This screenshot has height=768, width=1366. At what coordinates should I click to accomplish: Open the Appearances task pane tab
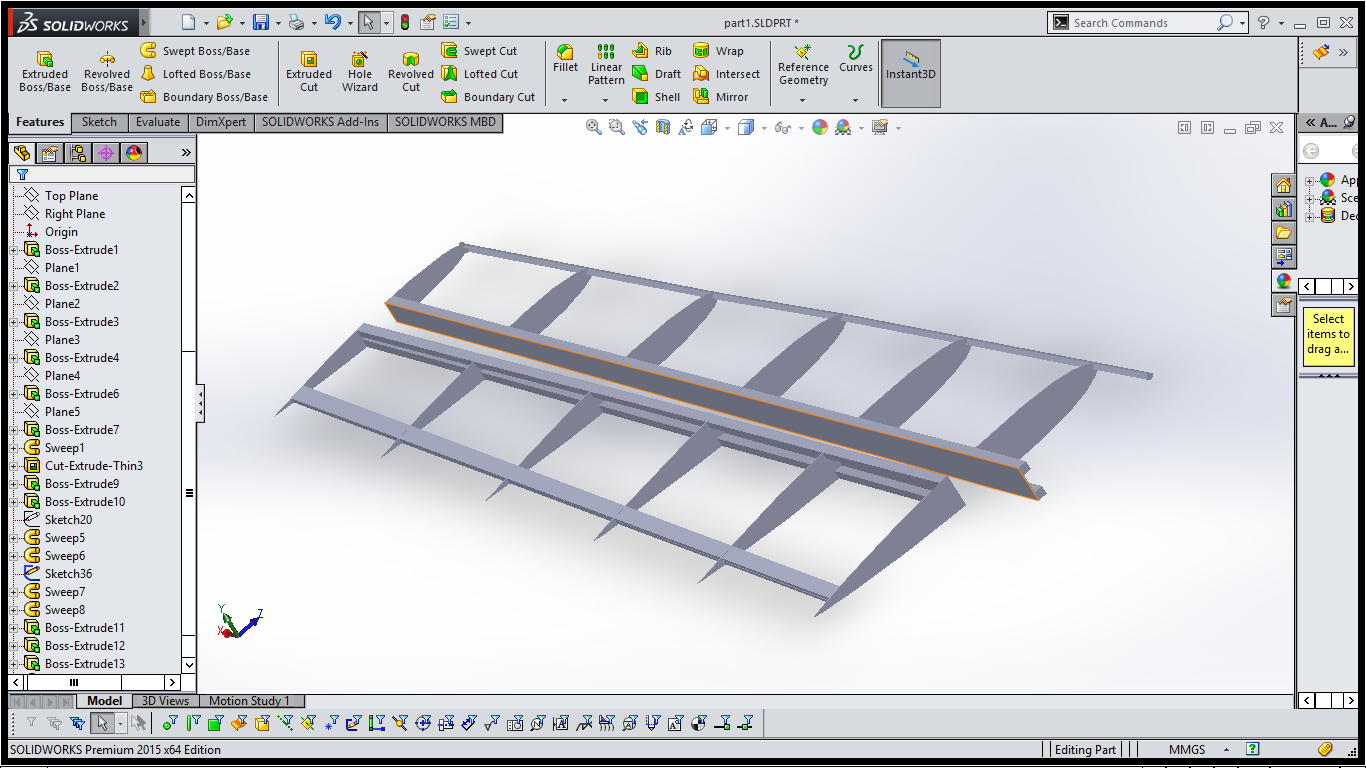[x=1284, y=282]
